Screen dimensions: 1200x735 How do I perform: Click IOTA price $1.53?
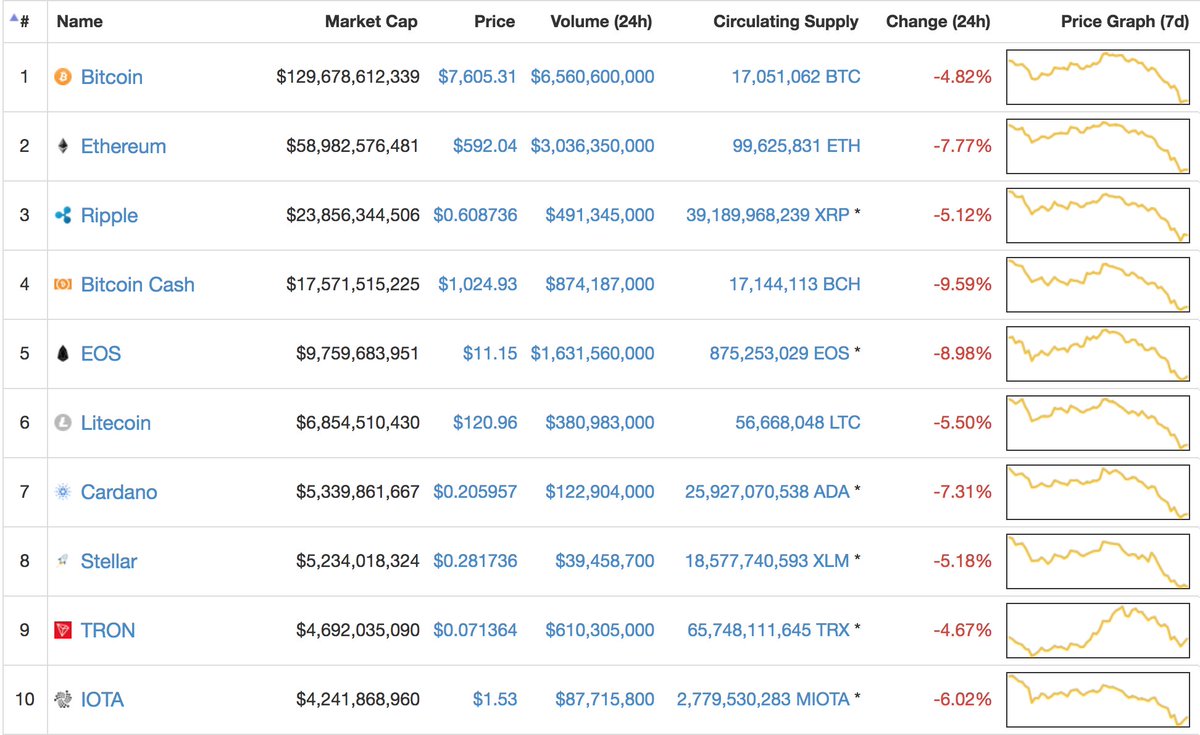495,699
